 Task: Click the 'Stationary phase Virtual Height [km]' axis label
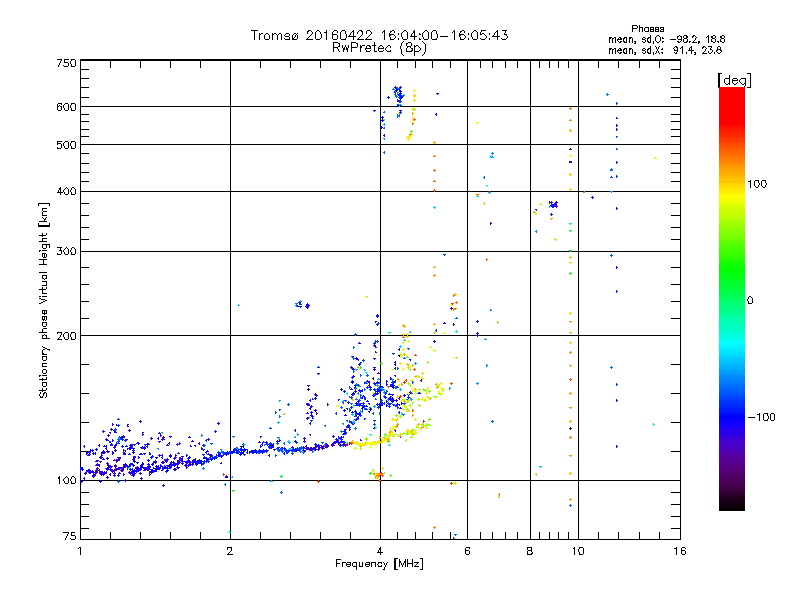click(43, 301)
